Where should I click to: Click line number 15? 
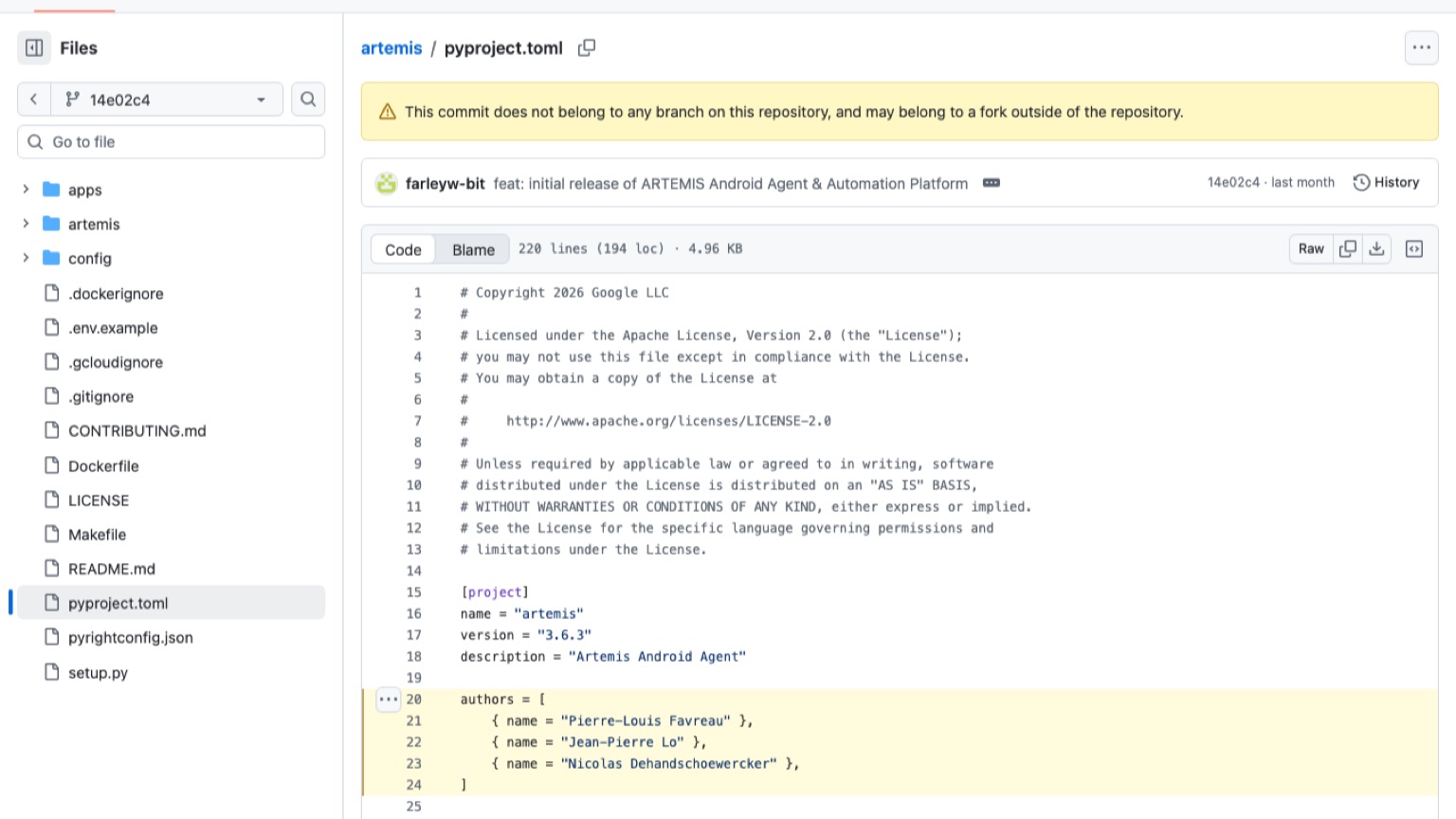[413, 592]
